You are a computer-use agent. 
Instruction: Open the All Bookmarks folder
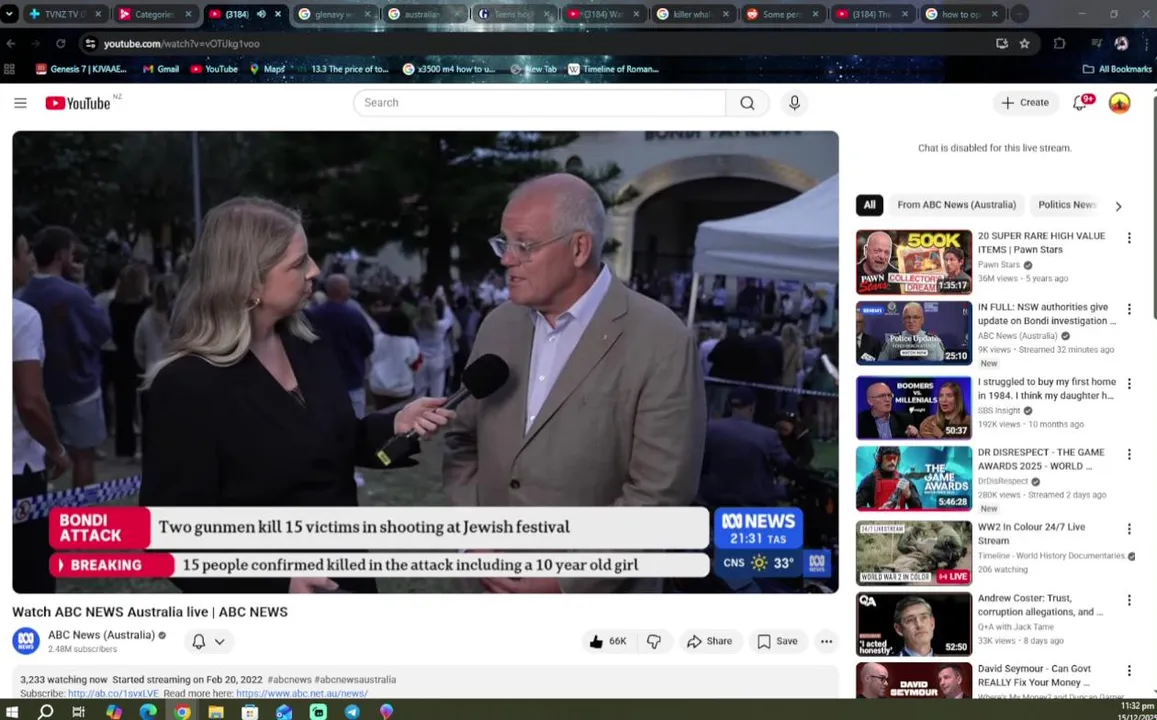coord(1117,69)
